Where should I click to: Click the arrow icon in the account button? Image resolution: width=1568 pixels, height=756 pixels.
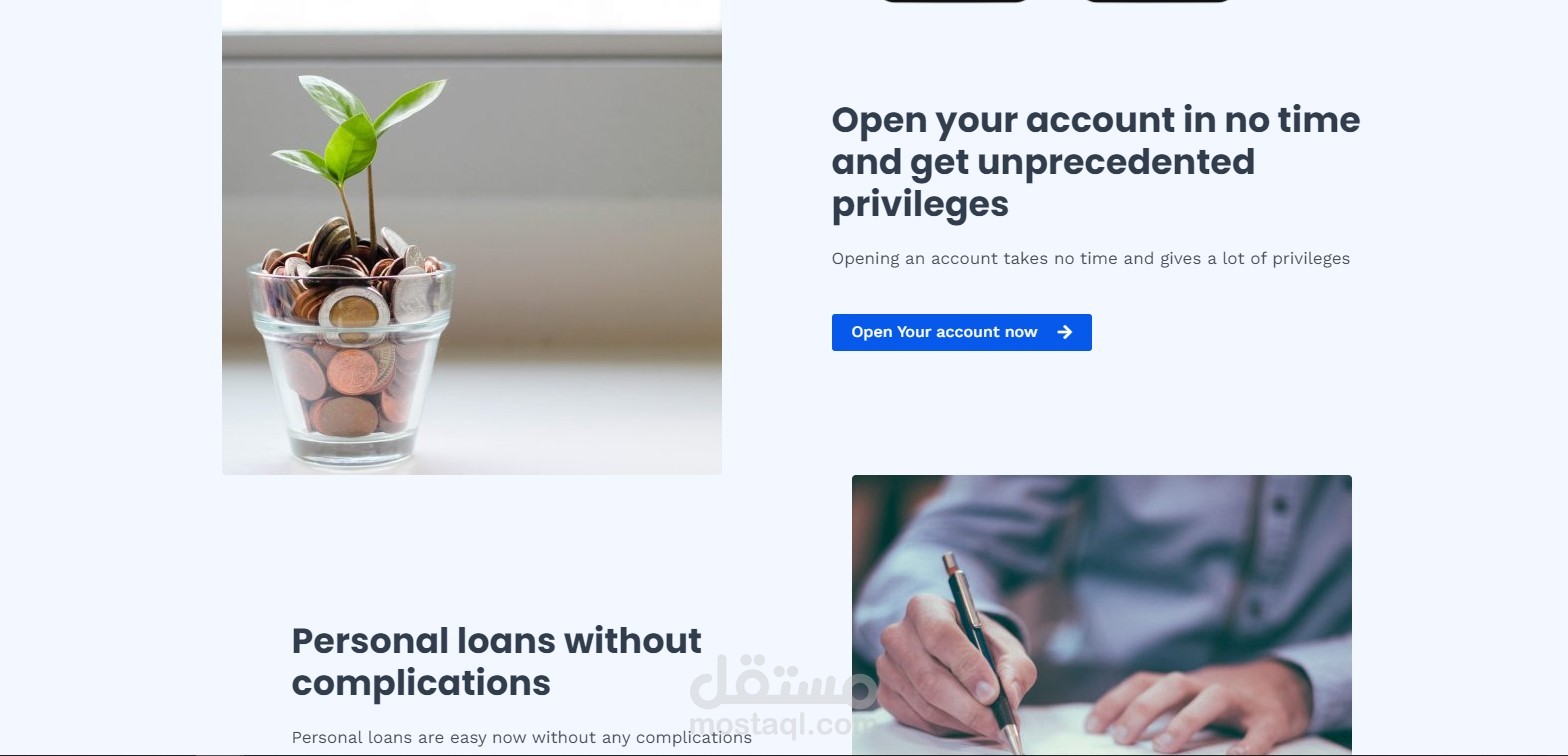tap(1064, 332)
